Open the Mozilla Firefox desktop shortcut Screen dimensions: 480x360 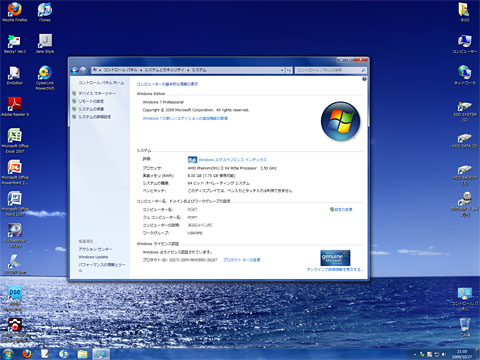15,11
